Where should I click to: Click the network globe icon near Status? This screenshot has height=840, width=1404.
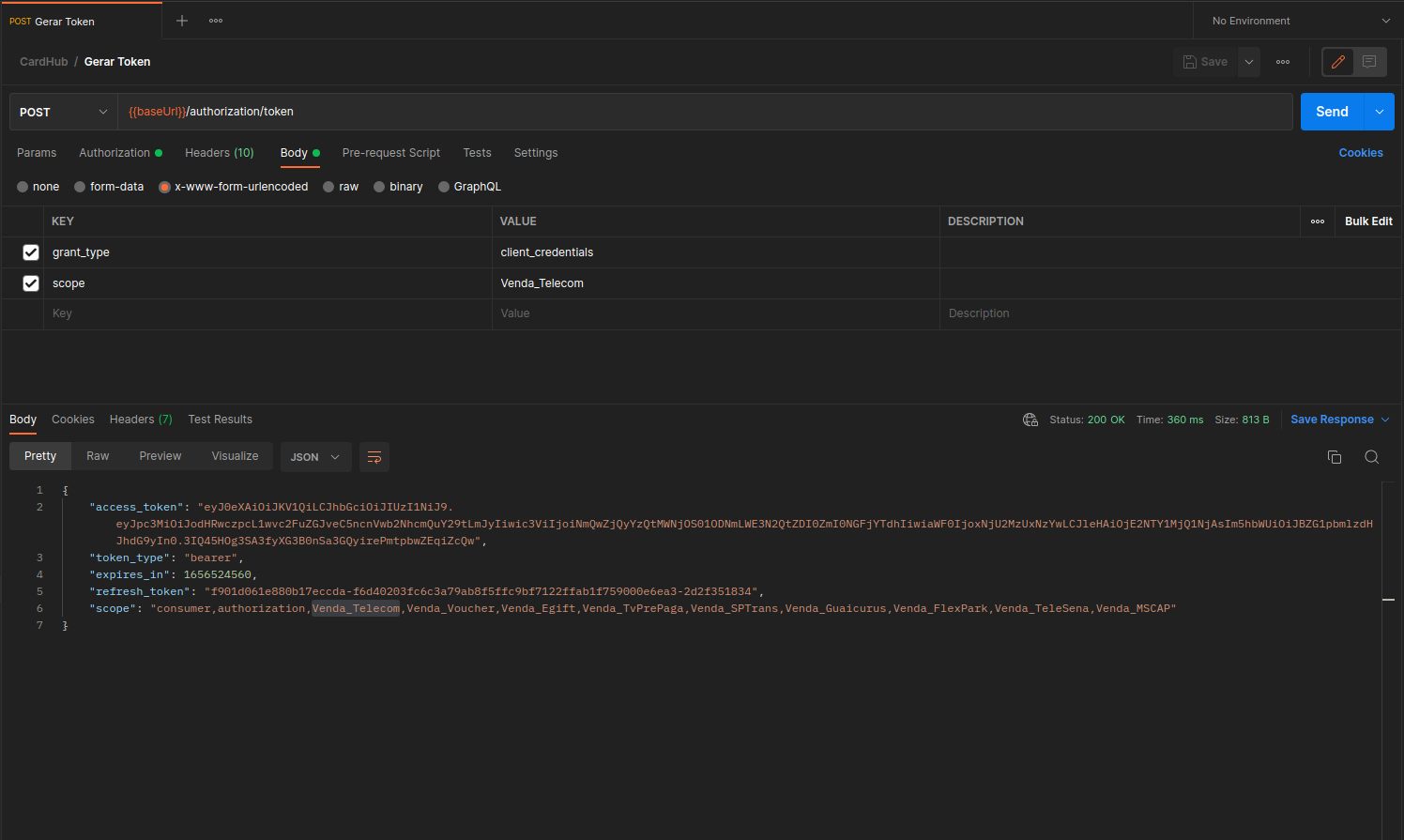pos(1030,420)
